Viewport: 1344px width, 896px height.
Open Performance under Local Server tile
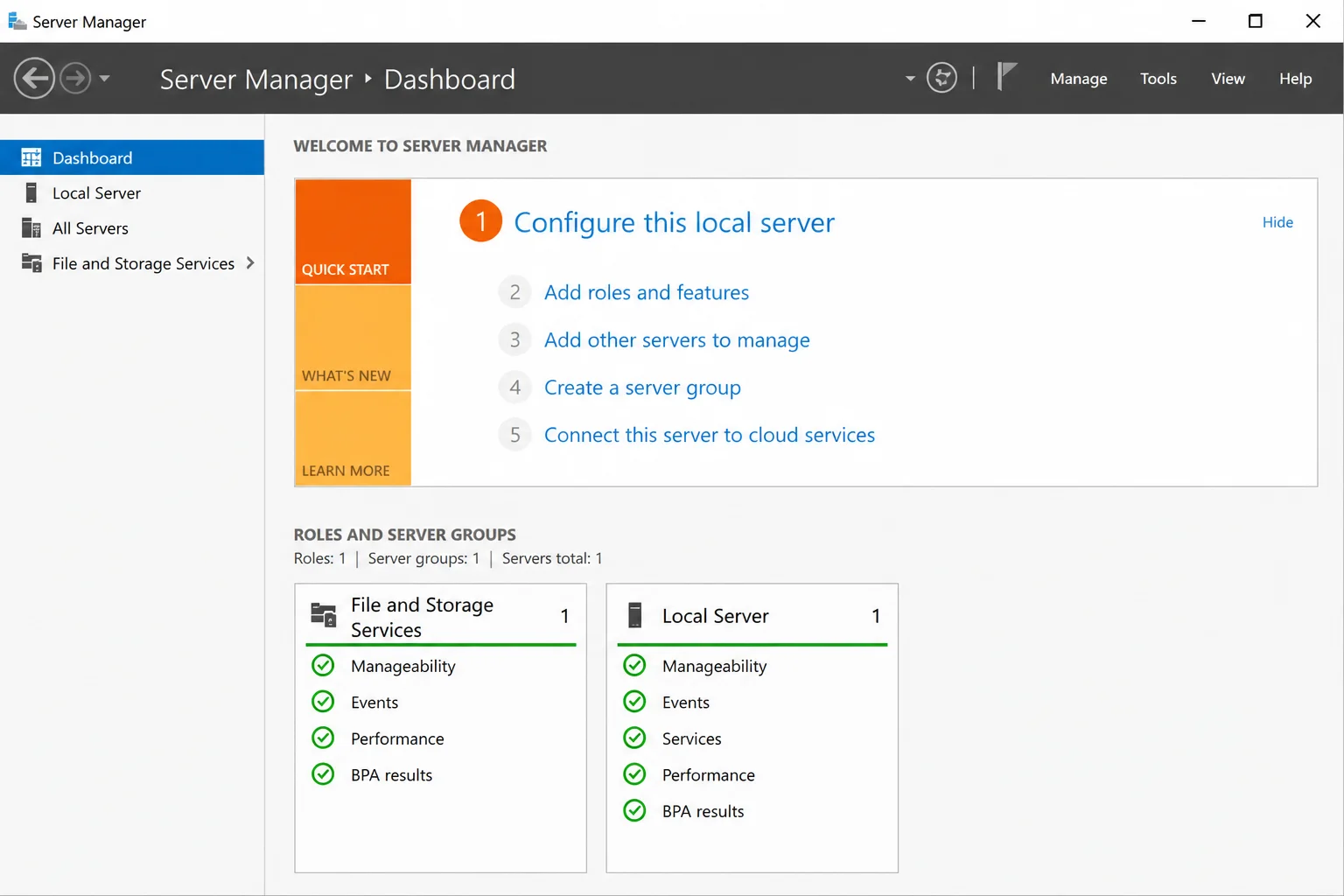[x=709, y=775]
